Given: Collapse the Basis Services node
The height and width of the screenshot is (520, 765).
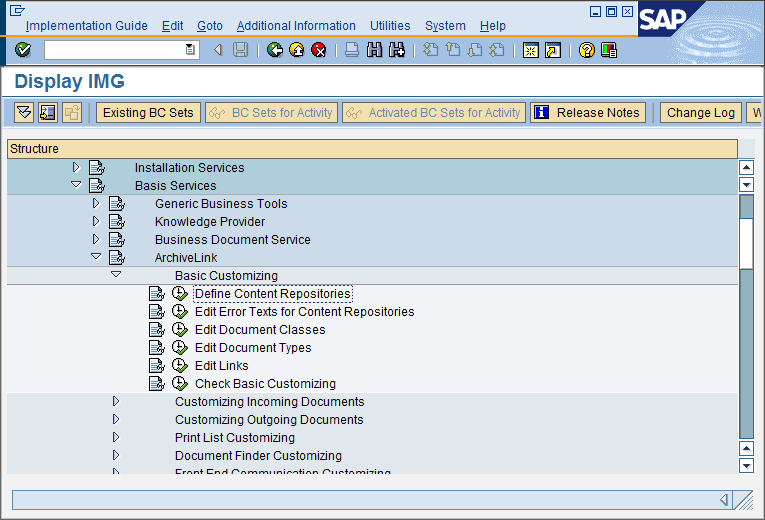Looking at the screenshot, I should click(x=76, y=186).
